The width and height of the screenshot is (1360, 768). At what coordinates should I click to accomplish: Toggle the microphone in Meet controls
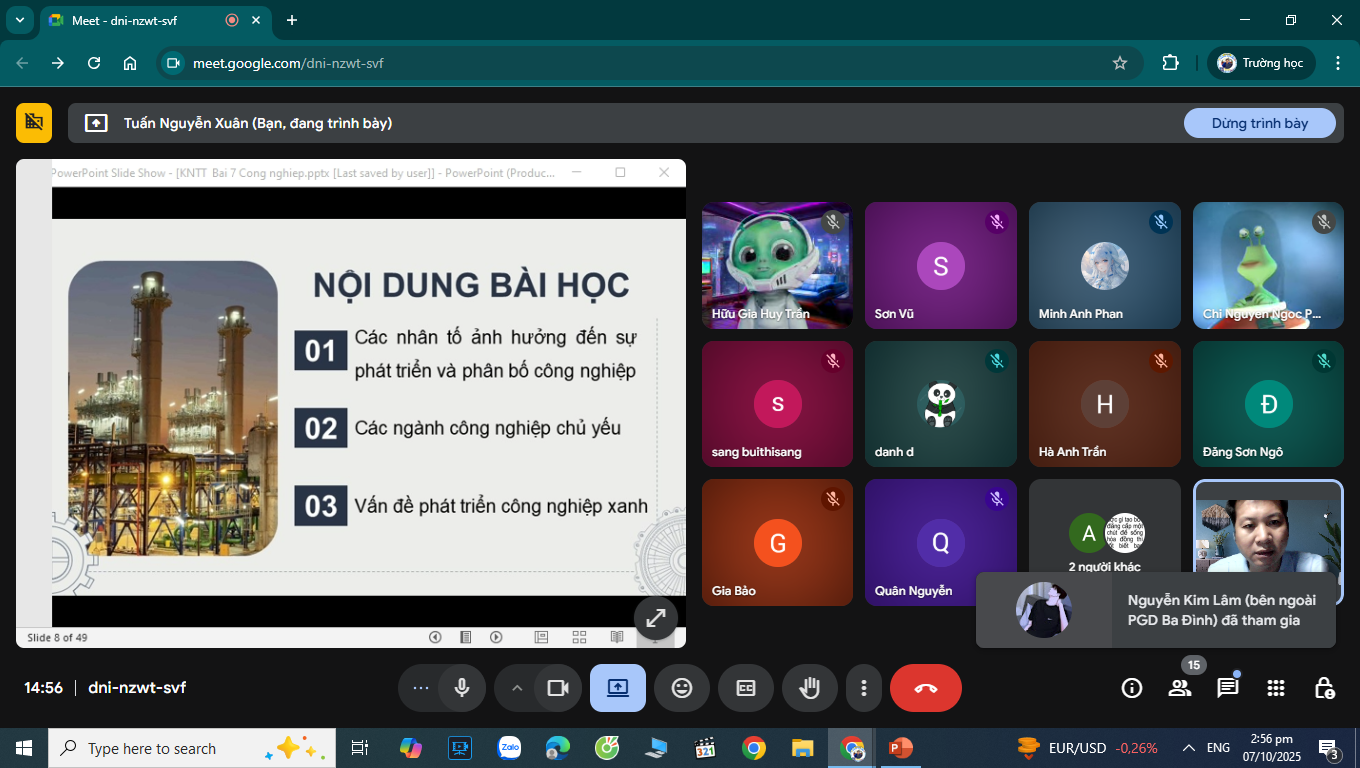click(x=462, y=688)
